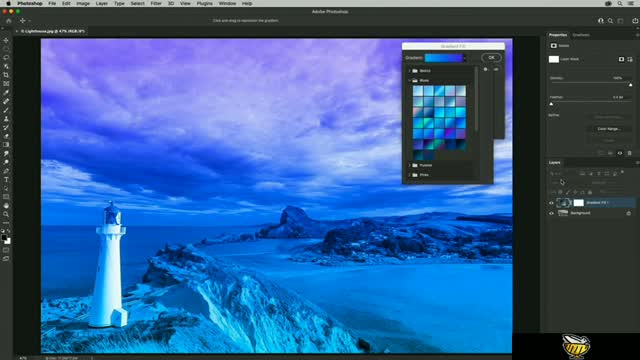Switch to the Gradients tab
The image size is (640, 360).
pos(581,35)
